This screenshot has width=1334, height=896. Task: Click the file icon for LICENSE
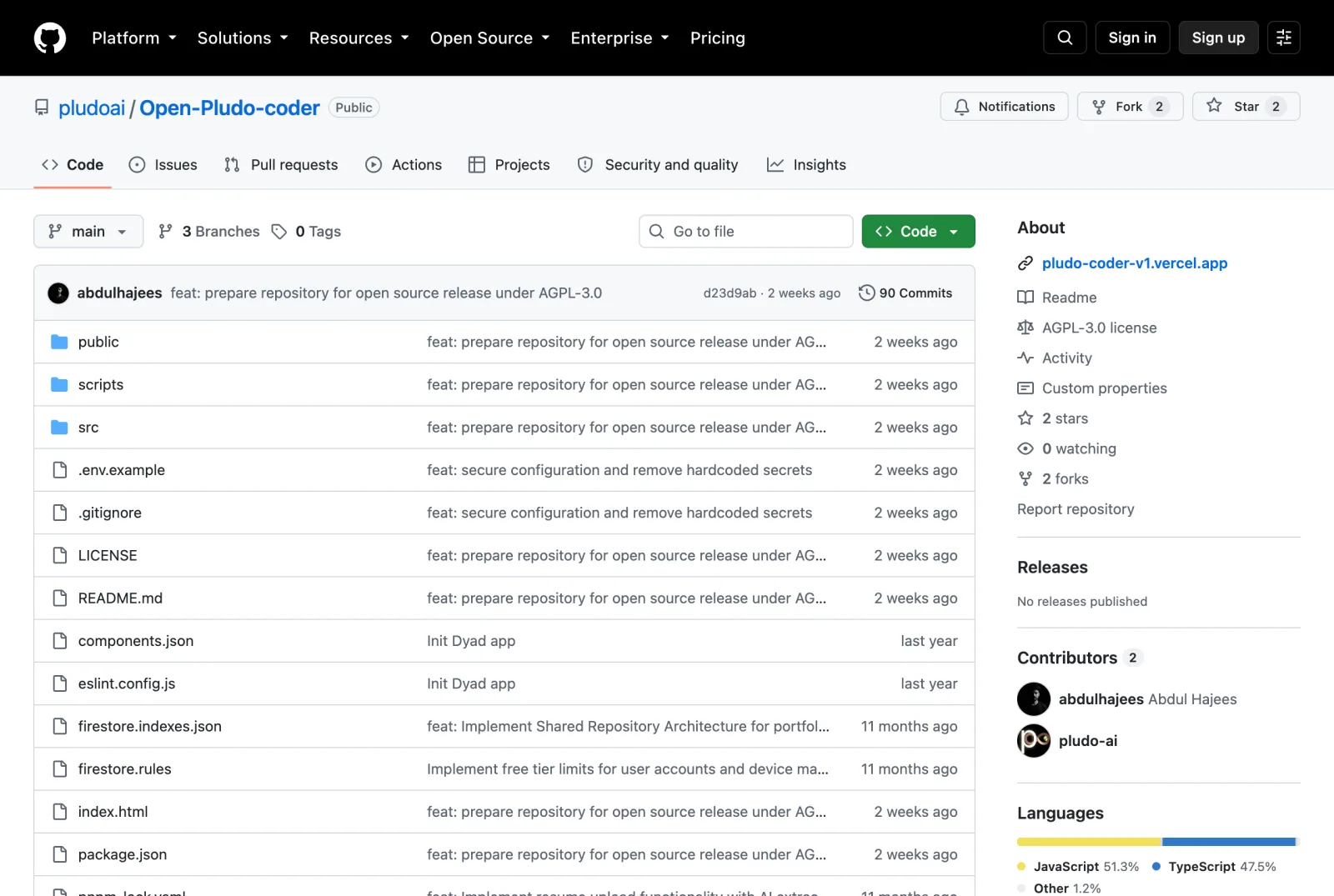[59, 555]
